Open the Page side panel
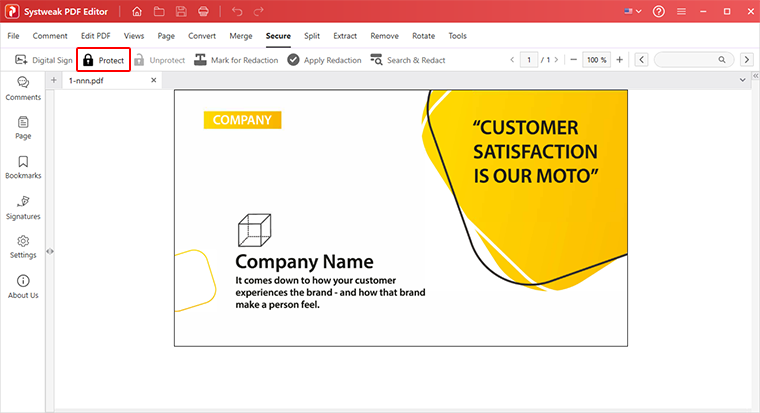 pyautogui.click(x=23, y=128)
